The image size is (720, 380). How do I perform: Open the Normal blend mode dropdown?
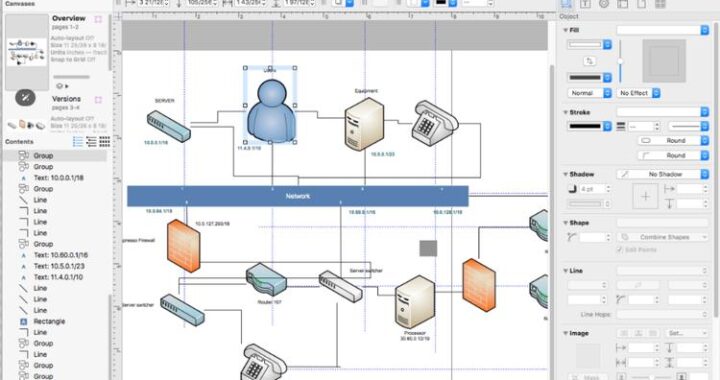(x=590, y=93)
